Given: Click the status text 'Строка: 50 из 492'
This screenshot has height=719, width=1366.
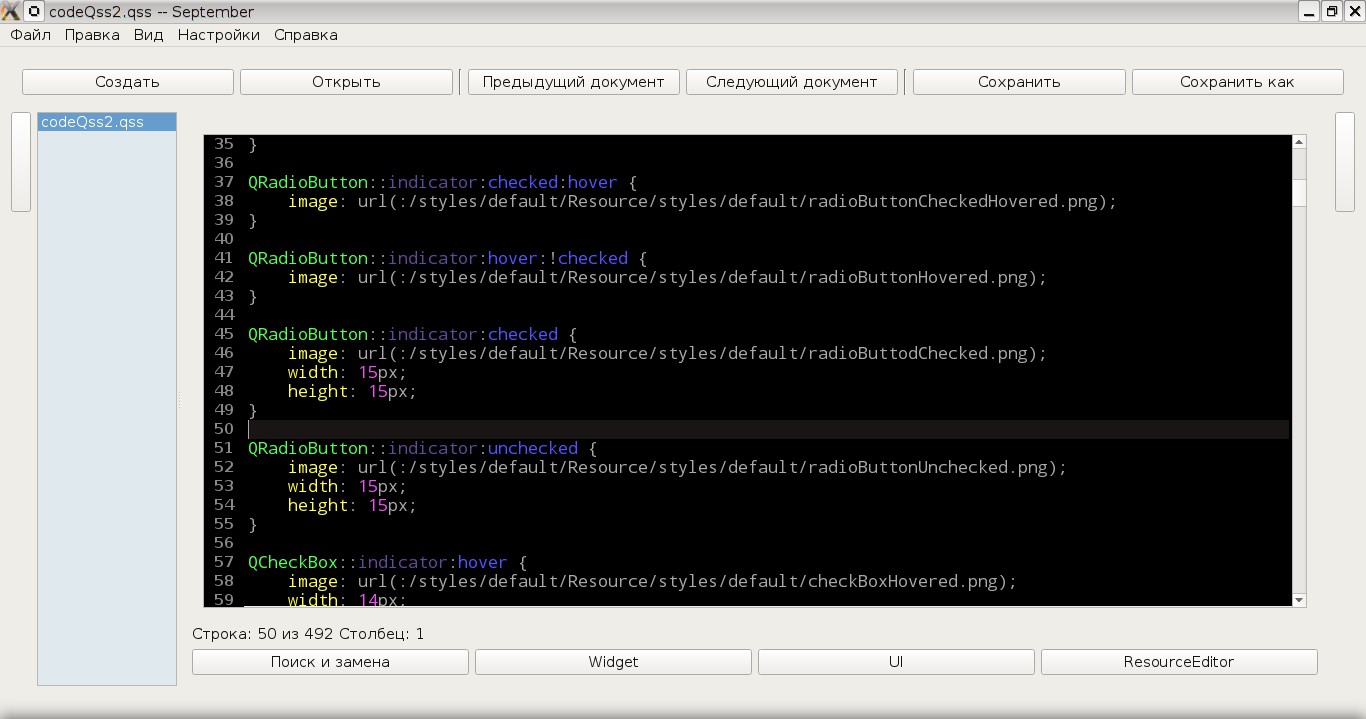Looking at the screenshot, I should coord(263,634).
